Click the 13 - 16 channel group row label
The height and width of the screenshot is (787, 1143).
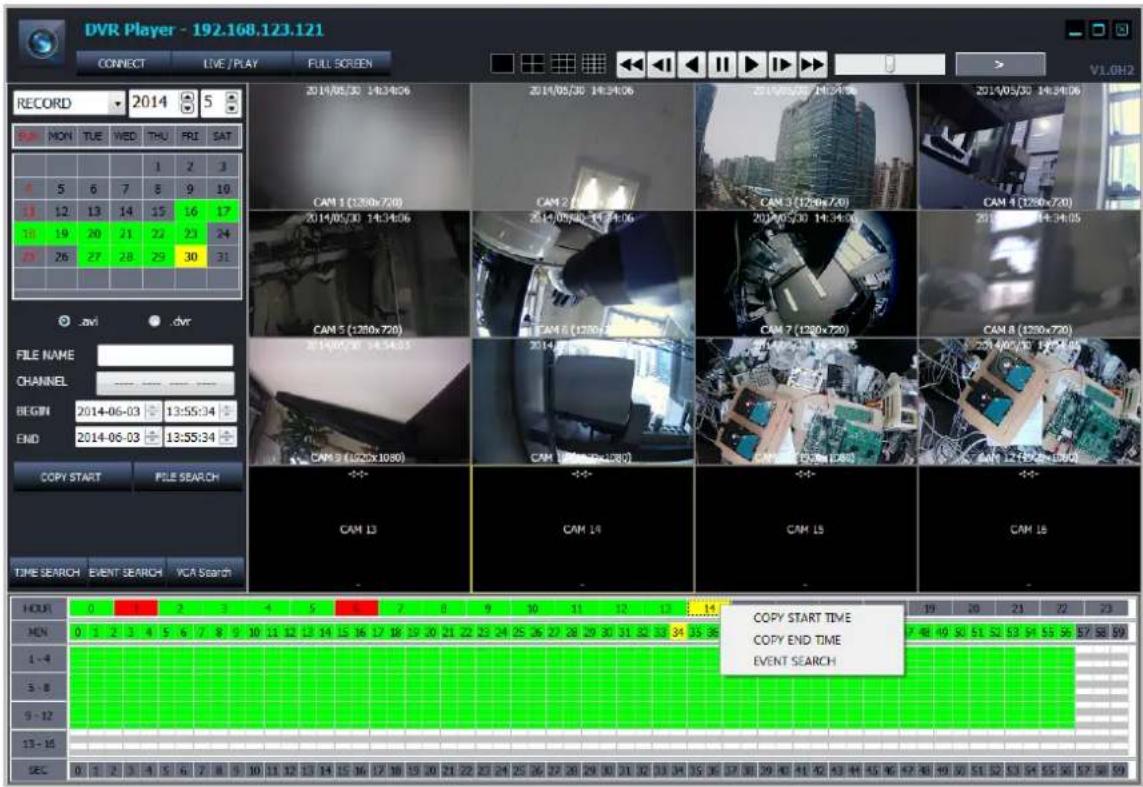coord(39,744)
